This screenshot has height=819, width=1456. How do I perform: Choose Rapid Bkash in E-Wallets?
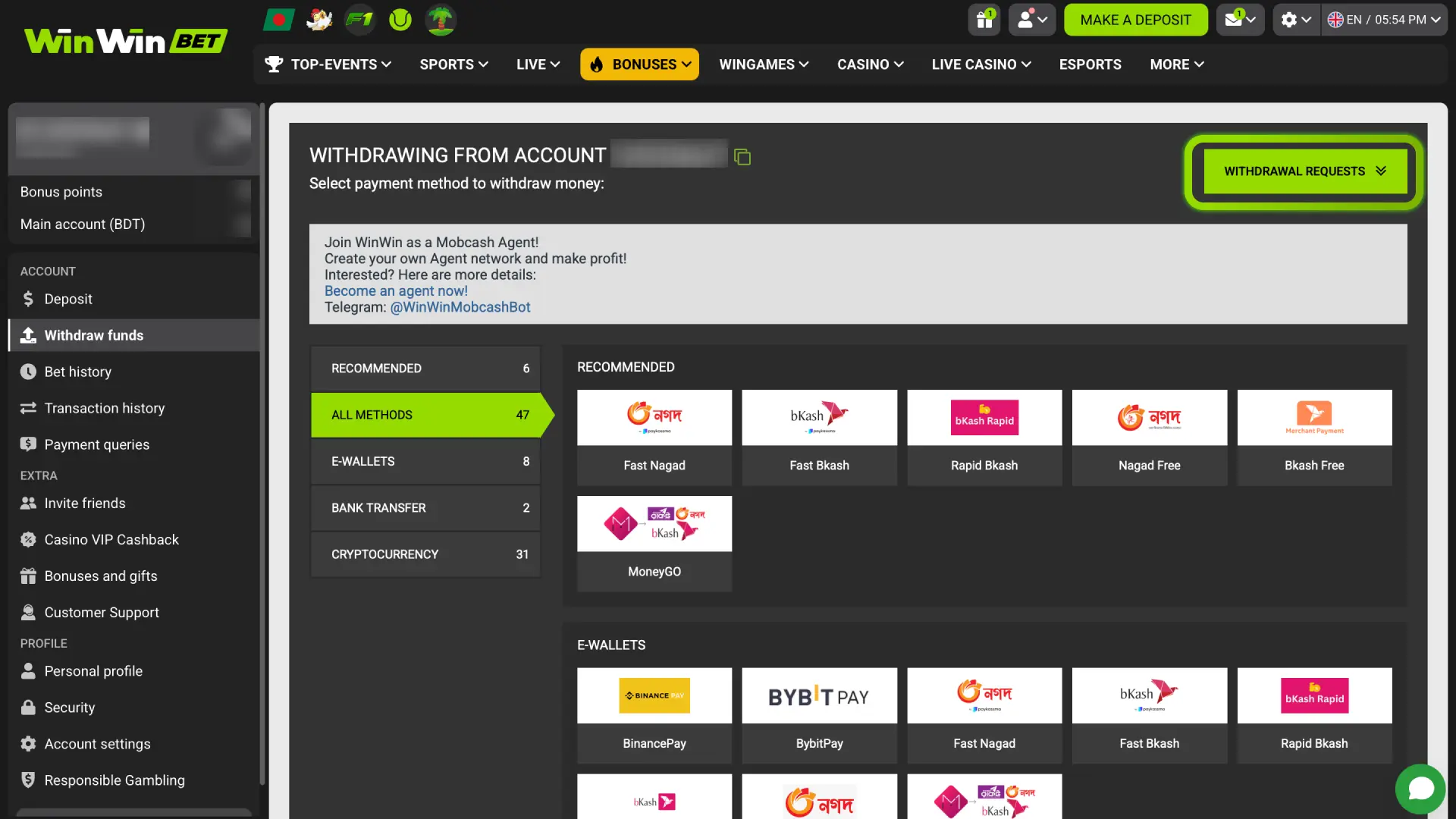[1314, 716]
